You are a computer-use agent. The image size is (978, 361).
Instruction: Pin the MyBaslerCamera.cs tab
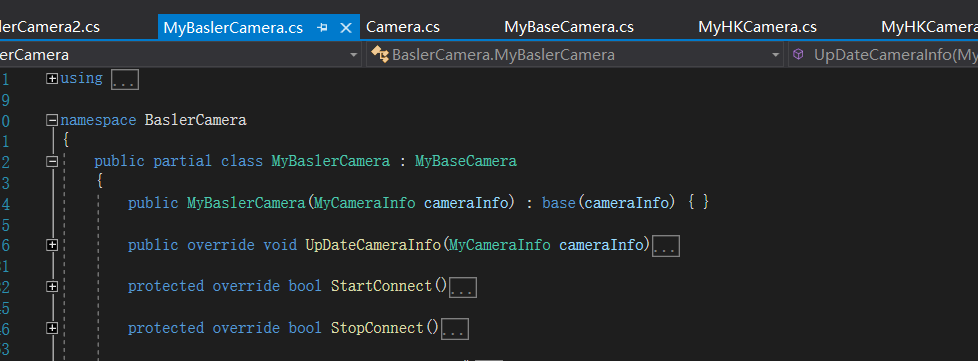pos(322,28)
